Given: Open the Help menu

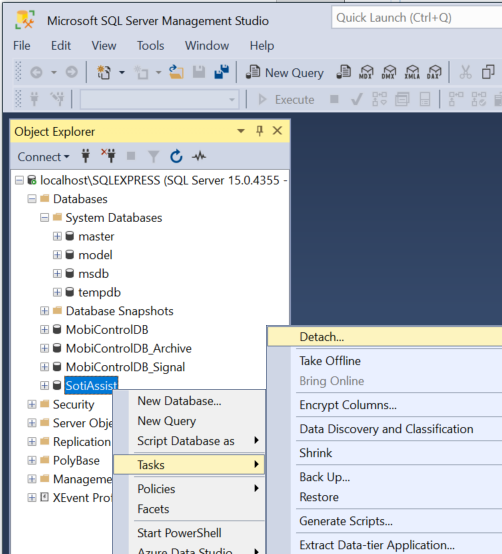Looking at the screenshot, I should coord(262,46).
